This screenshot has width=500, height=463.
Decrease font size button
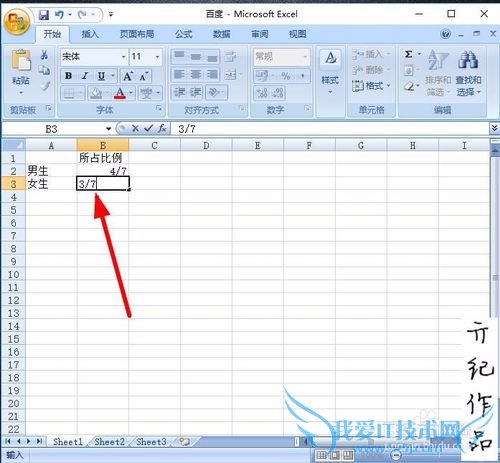[x=143, y=76]
